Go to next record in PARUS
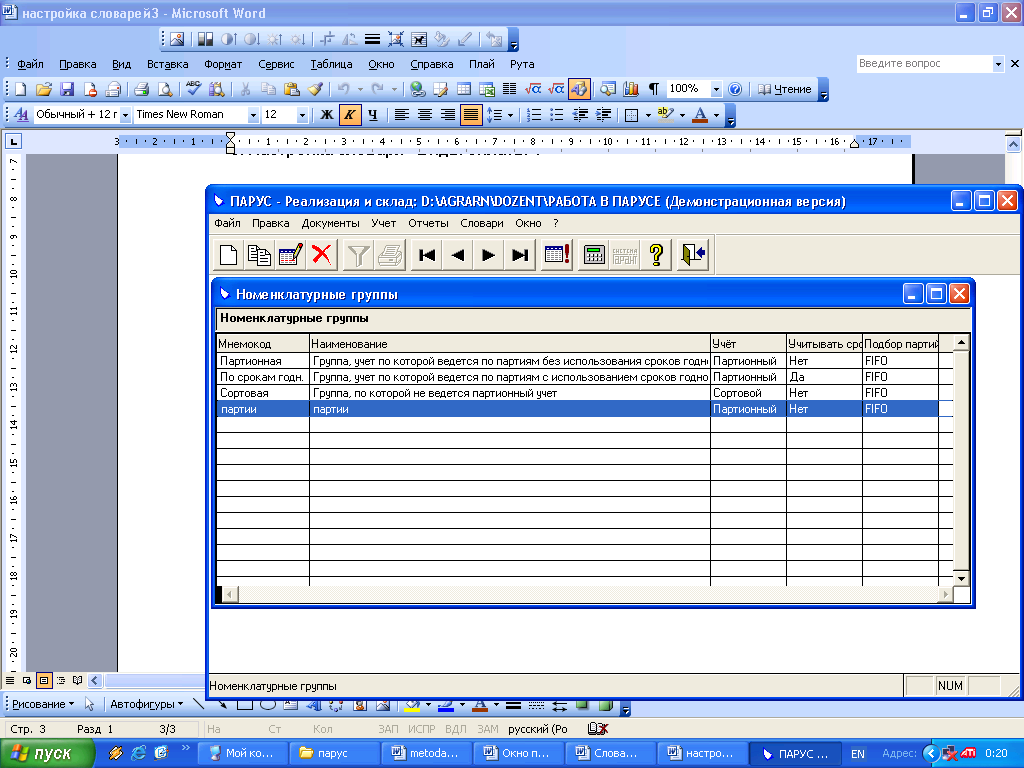The image size is (1024, 768). (x=488, y=255)
